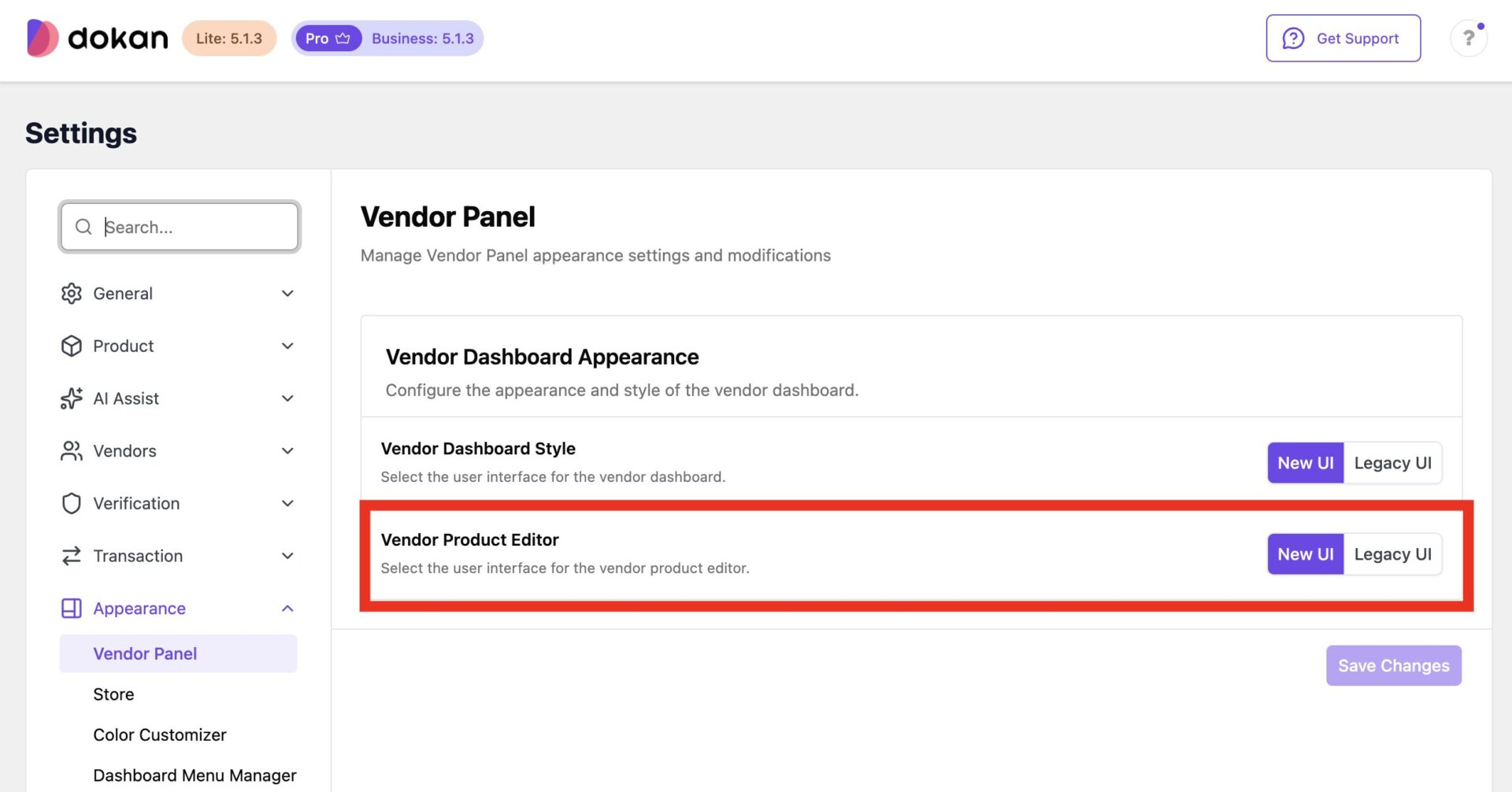Open the Dashboard Menu Manager page
1512x792 pixels.
click(195, 775)
